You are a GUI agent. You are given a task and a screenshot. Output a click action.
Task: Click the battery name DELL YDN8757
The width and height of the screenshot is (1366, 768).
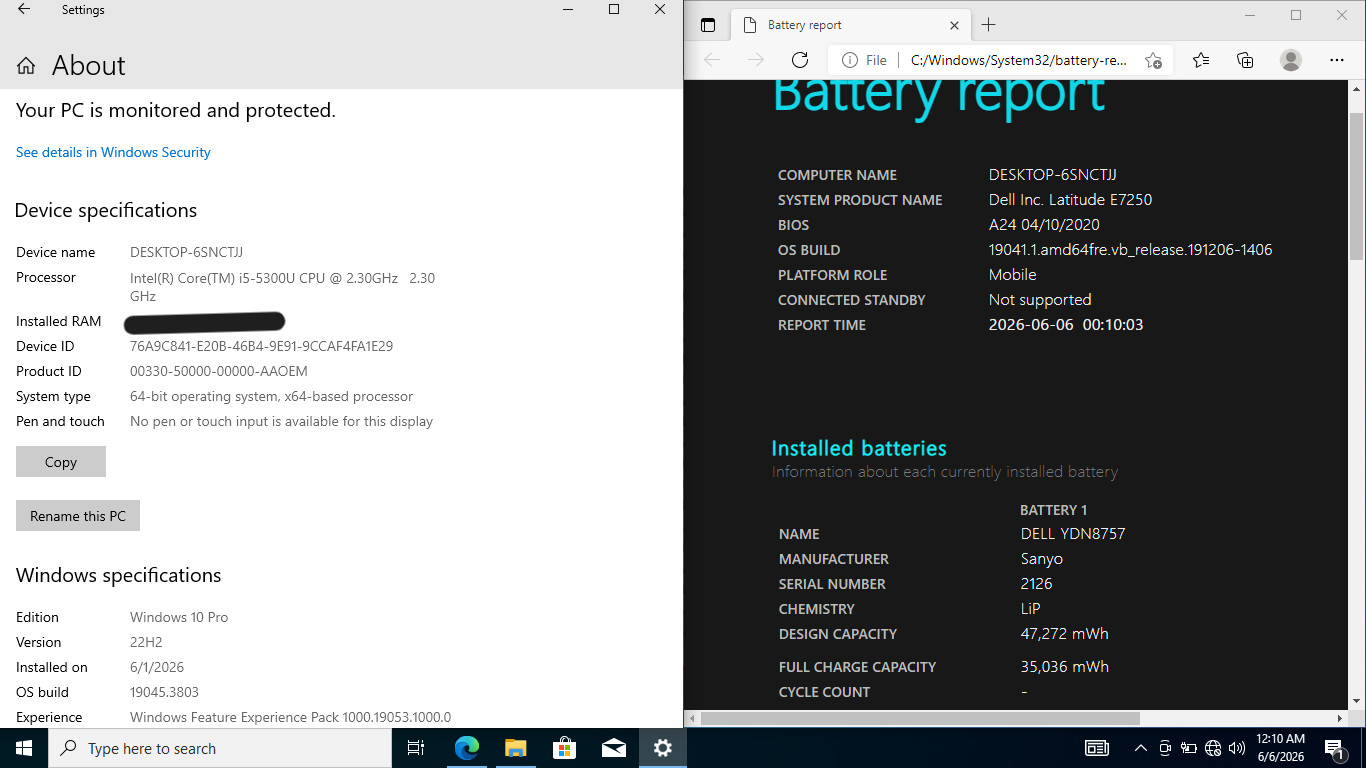pyautogui.click(x=1073, y=533)
